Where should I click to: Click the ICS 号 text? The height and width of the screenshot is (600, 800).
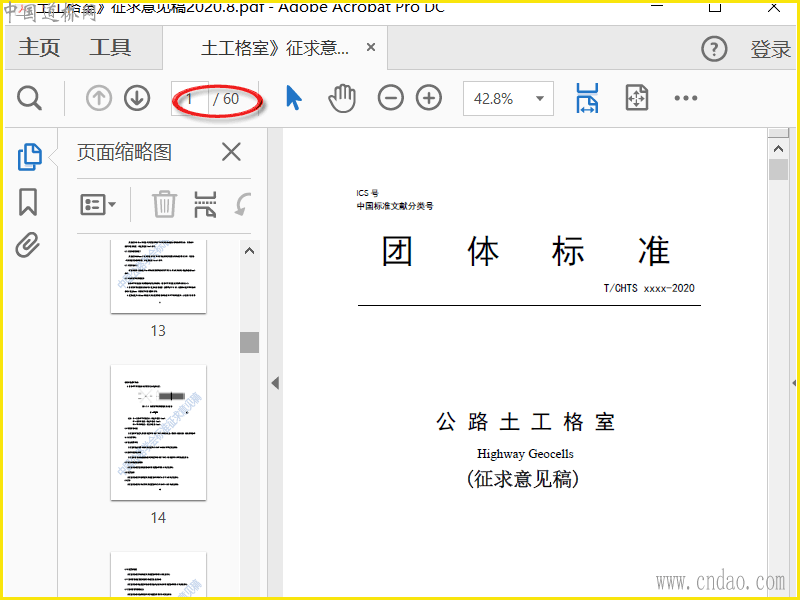[x=367, y=193]
